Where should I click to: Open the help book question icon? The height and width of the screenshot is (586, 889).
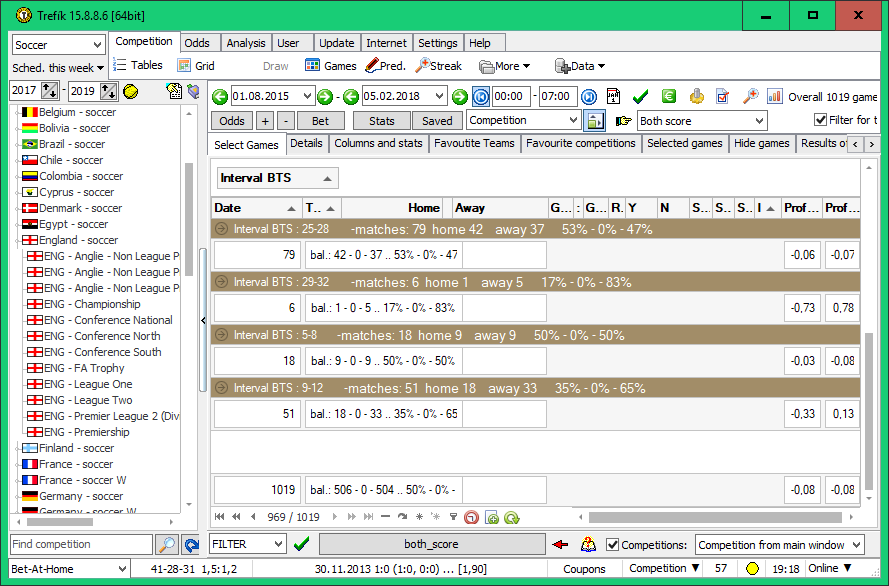click(x=589, y=545)
